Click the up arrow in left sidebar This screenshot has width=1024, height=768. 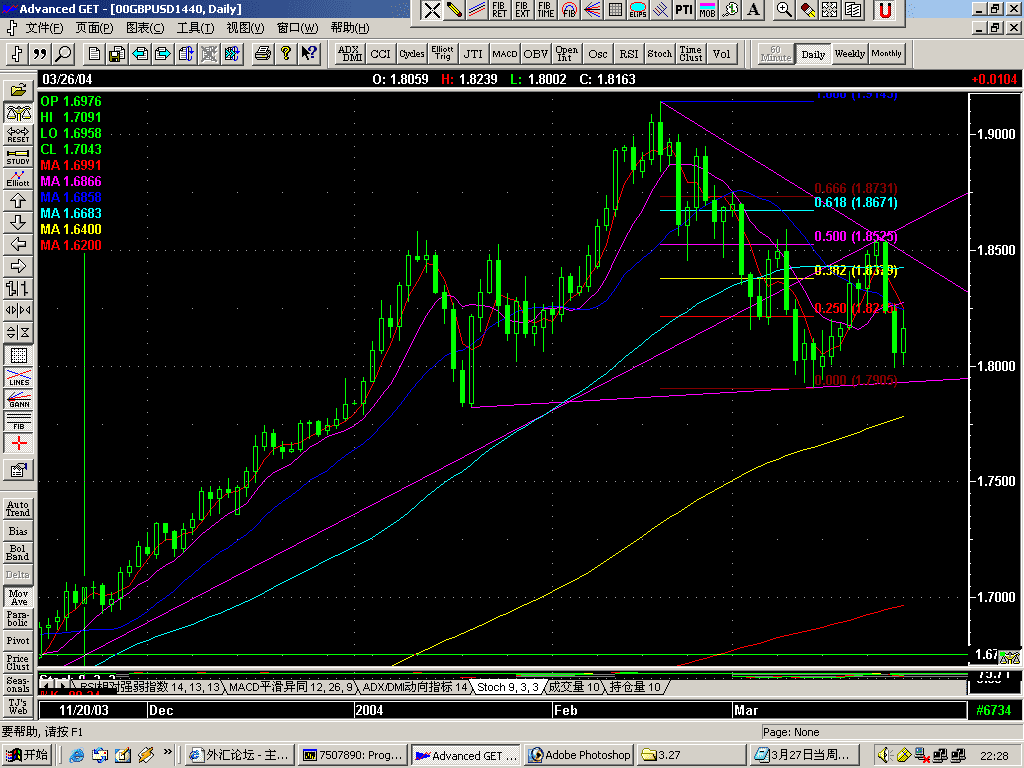[x=18, y=200]
